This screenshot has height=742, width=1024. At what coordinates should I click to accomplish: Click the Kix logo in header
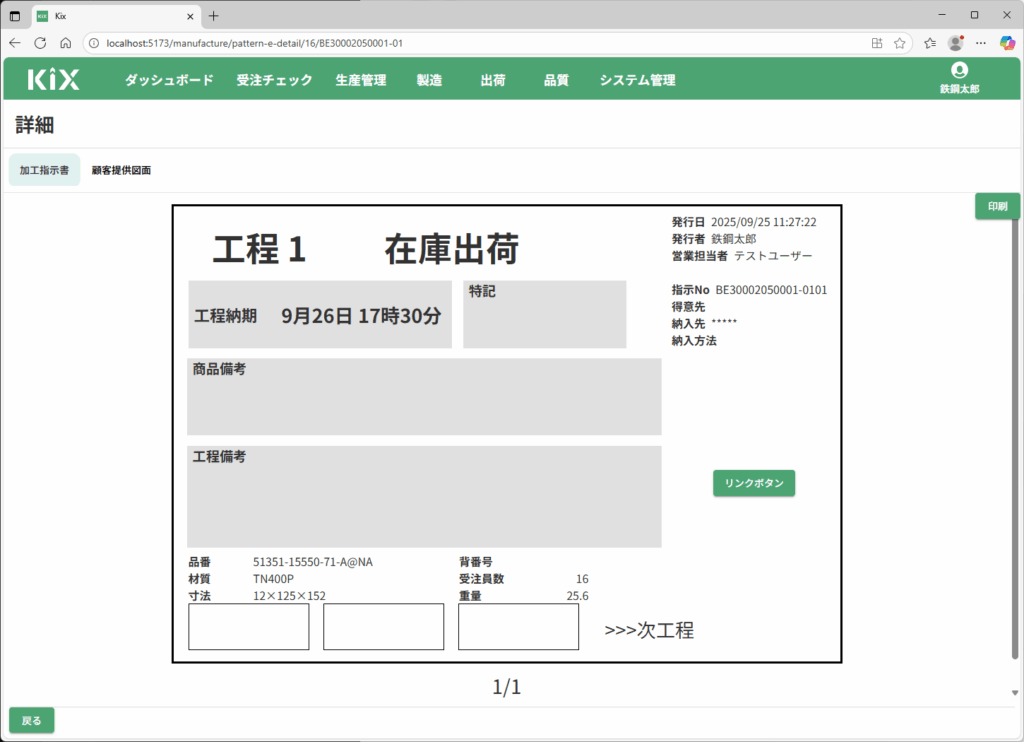pyautogui.click(x=53, y=80)
